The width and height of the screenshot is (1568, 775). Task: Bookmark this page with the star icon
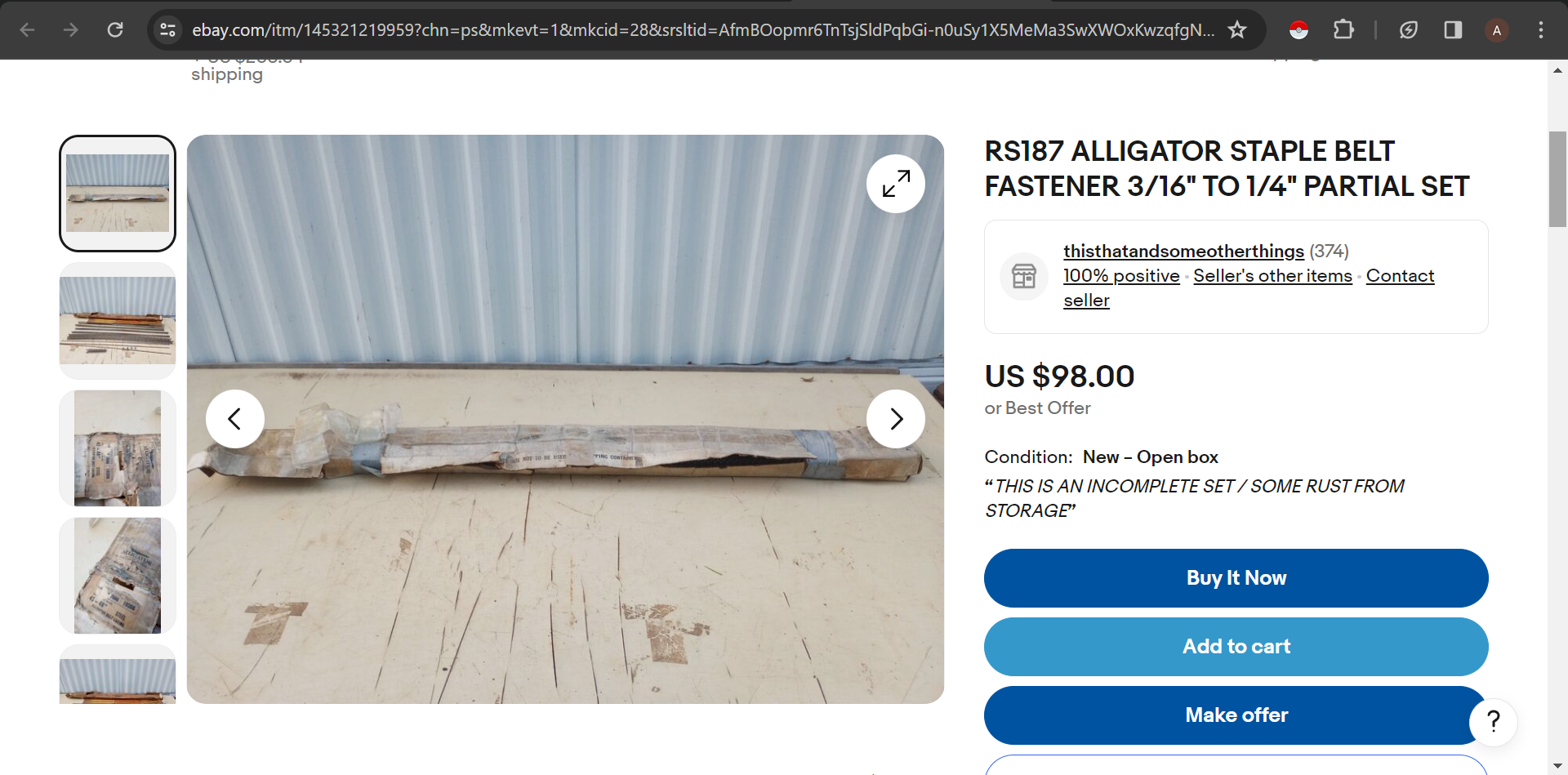(x=1237, y=30)
